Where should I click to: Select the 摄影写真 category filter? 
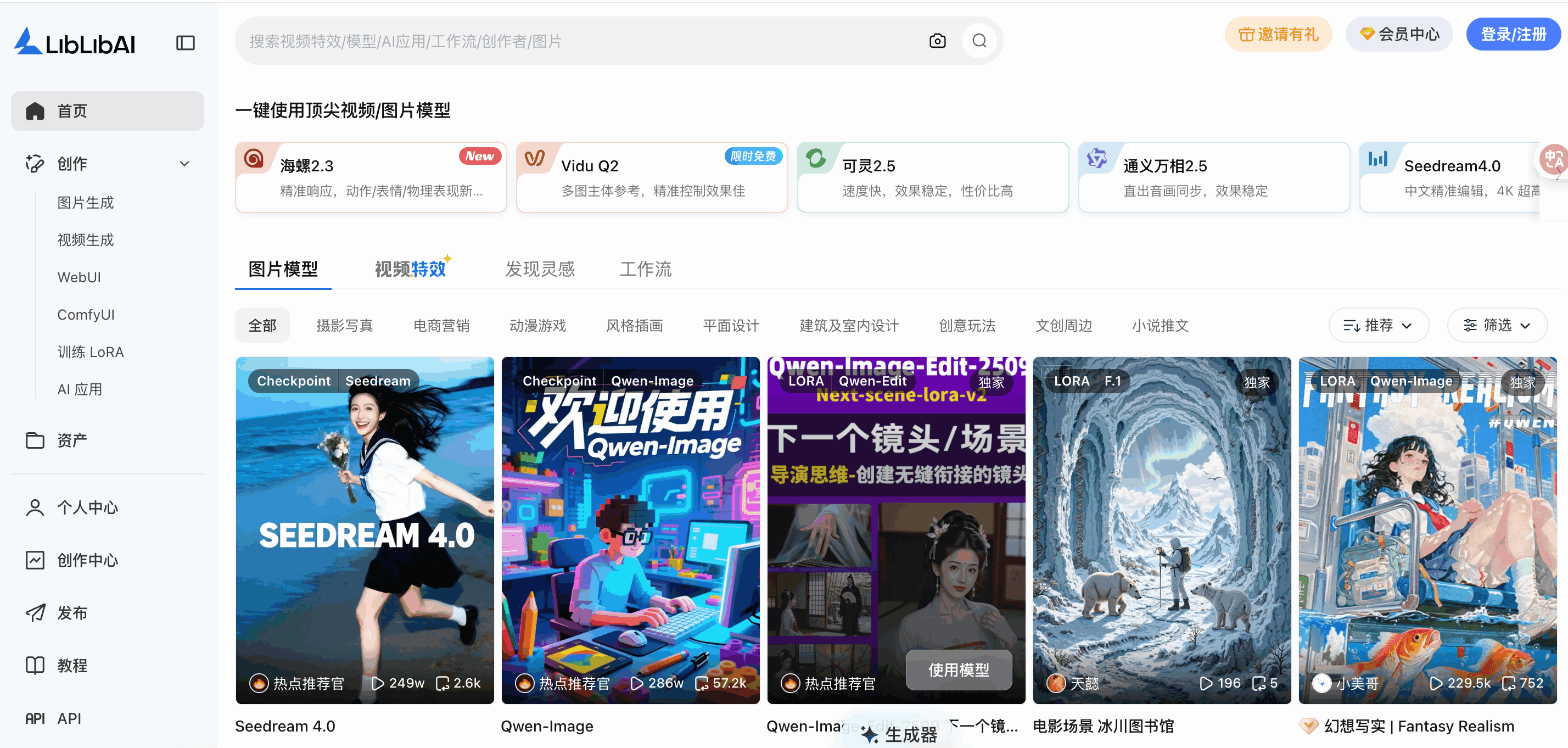coord(345,326)
